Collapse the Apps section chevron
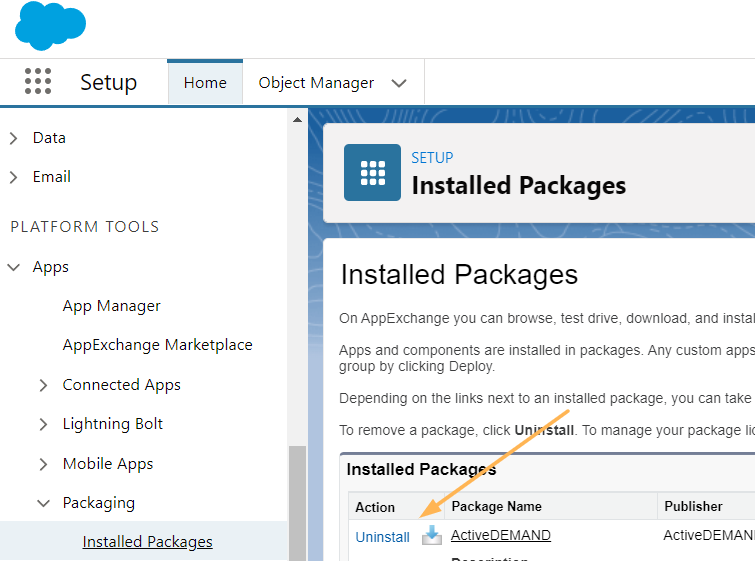 tap(13, 267)
